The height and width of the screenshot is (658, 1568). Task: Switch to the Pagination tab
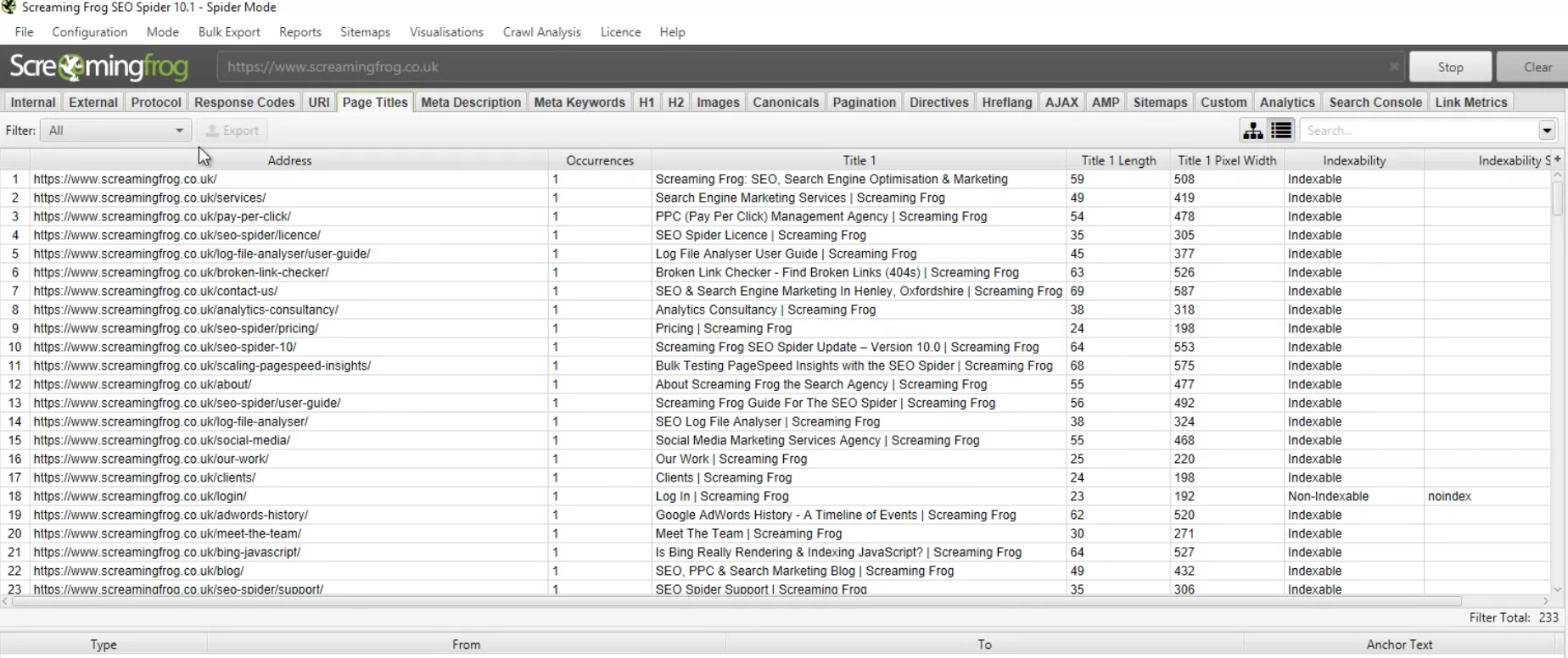click(864, 102)
